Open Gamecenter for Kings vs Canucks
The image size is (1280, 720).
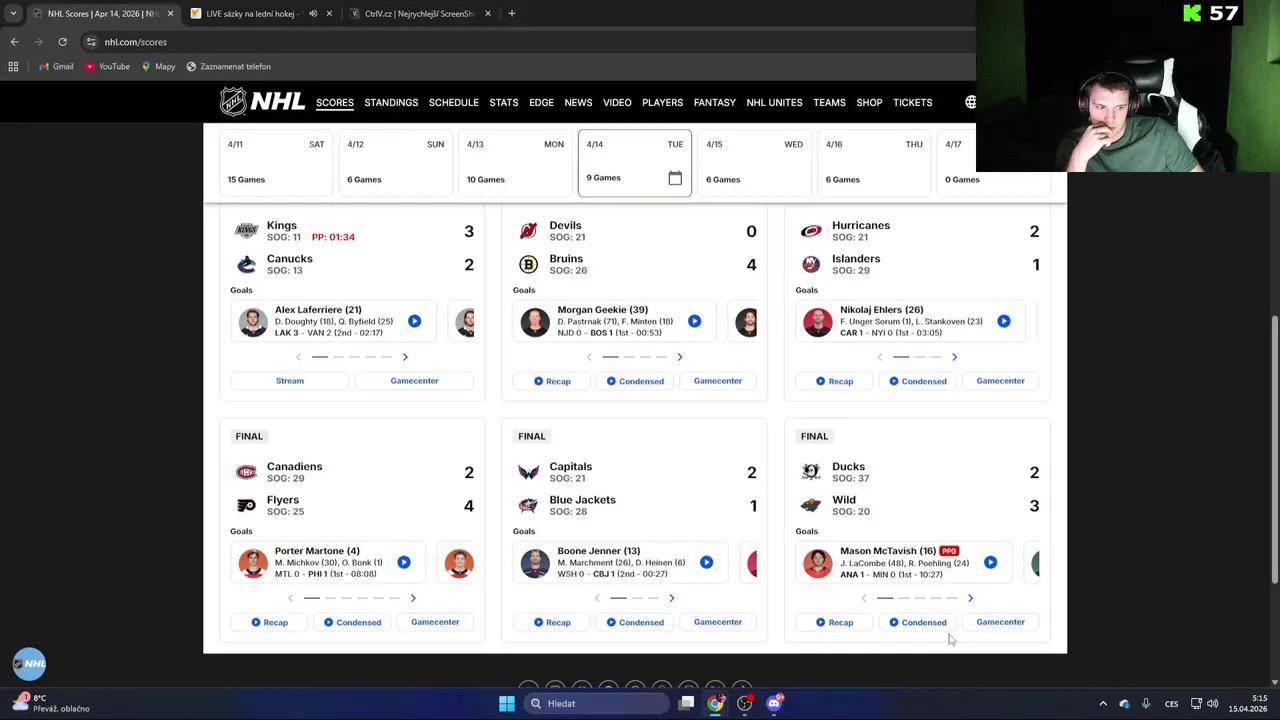(414, 381)
